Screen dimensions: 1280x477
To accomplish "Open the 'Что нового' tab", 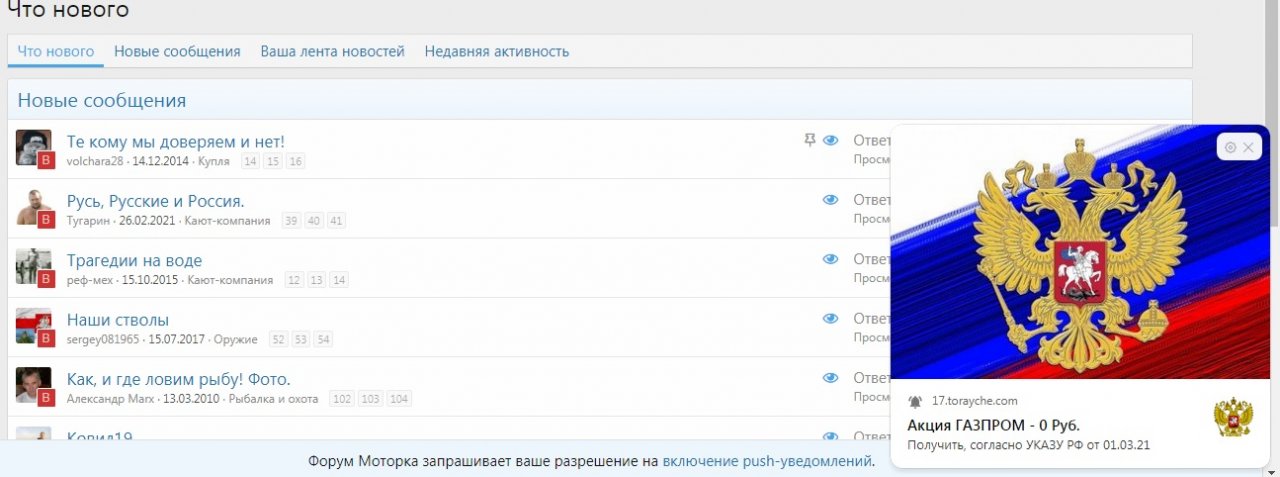I will (56, 51).
